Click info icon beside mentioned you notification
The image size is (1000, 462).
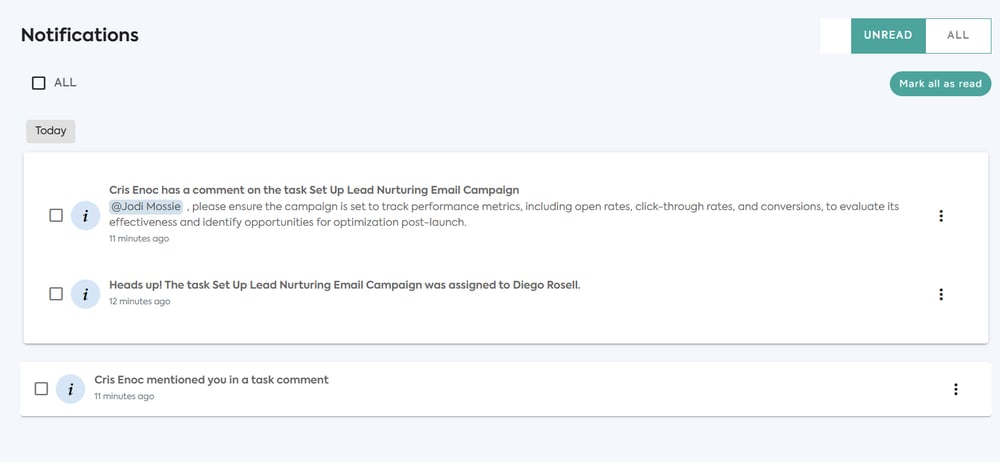[x=70, y=389]
